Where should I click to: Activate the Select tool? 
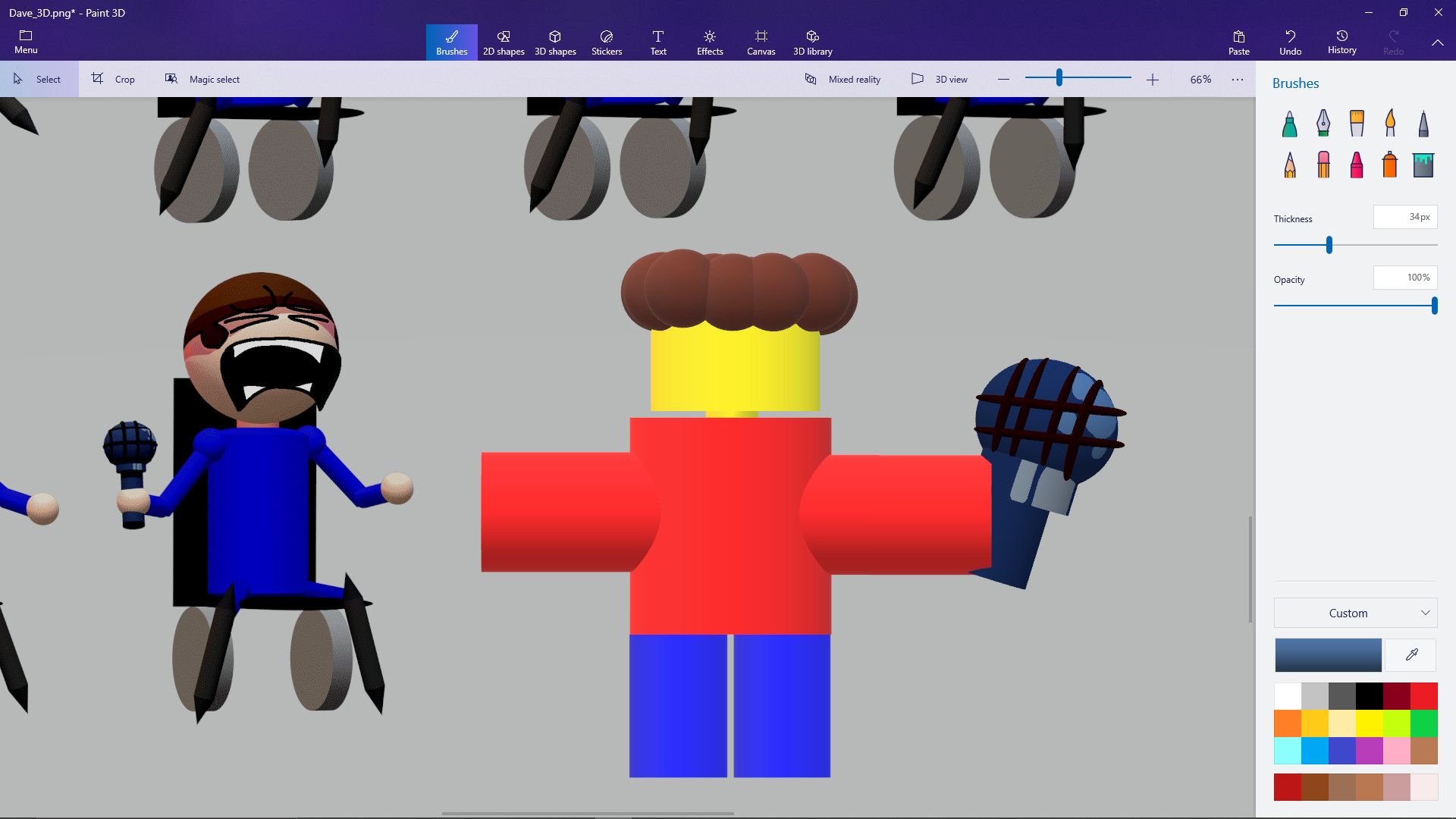(x=38, y=79)
